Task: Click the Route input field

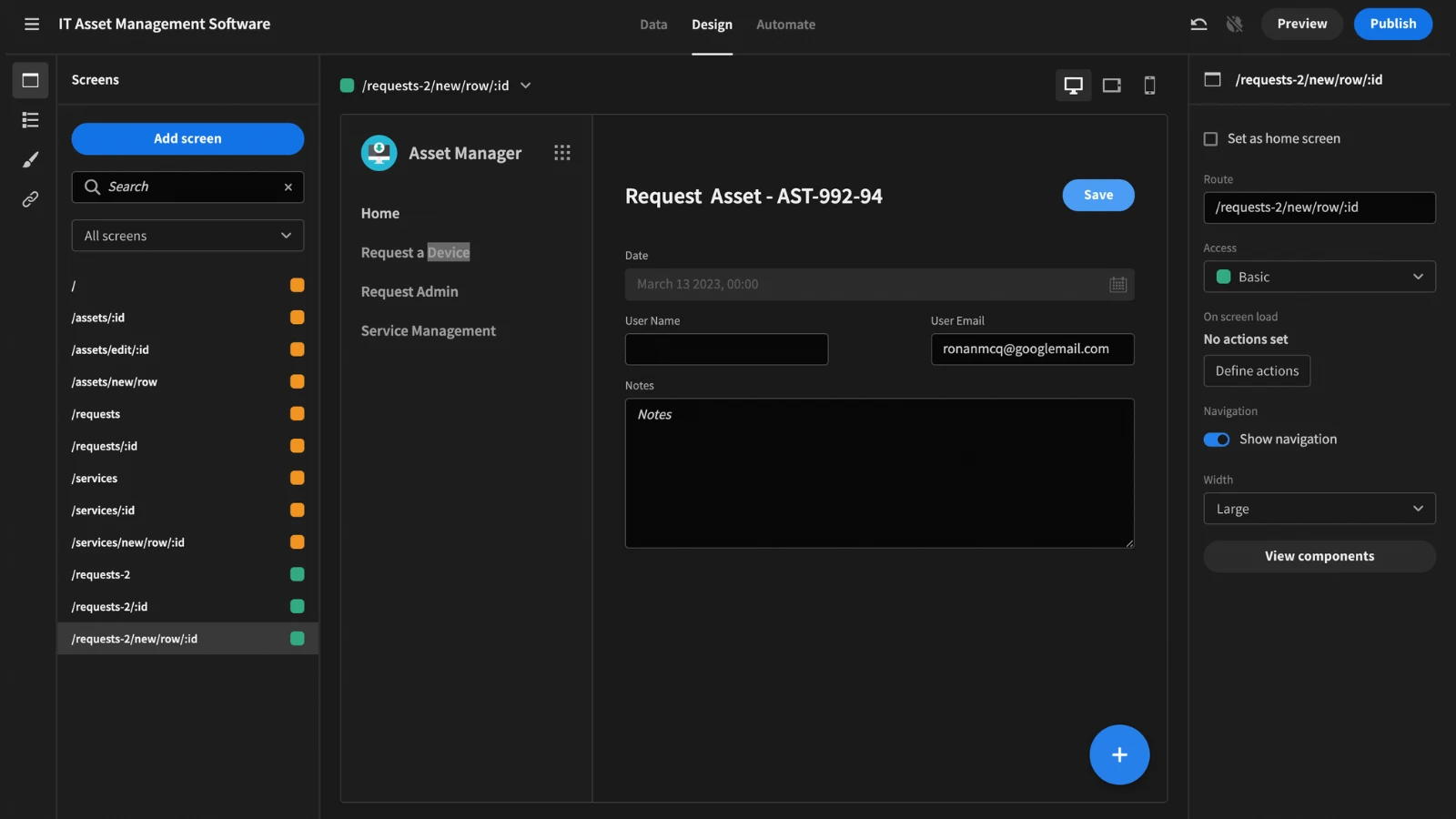Action: [x=1319, y=207]
